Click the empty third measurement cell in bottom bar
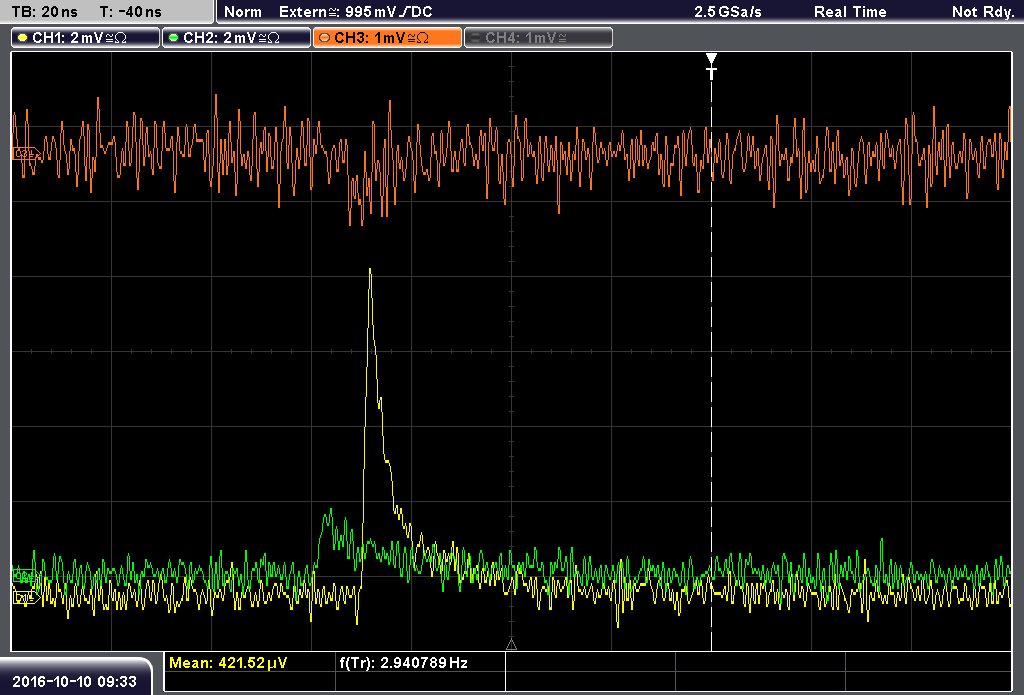The width and height of the screenshot is (1024, 695). (590, 663)
